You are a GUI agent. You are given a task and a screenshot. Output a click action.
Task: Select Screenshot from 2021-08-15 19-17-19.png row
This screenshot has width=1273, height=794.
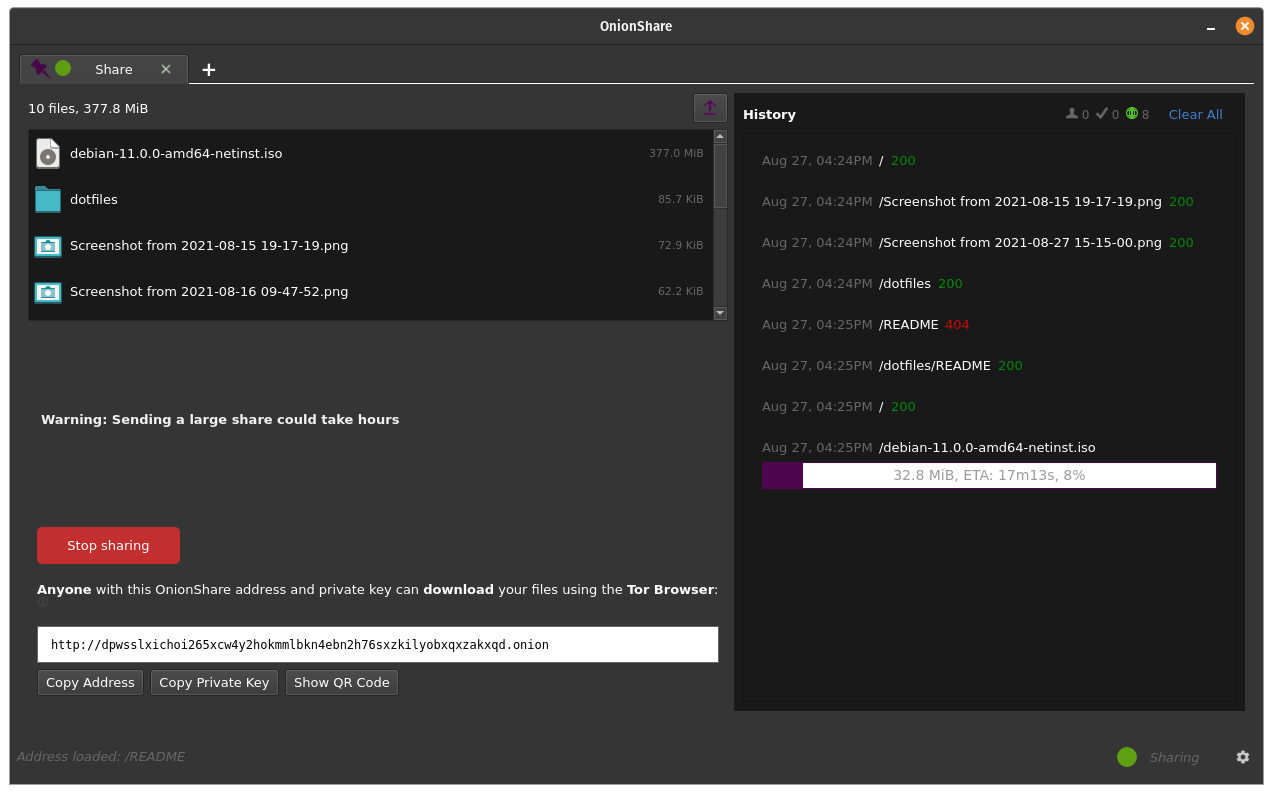tap(370, 245)
